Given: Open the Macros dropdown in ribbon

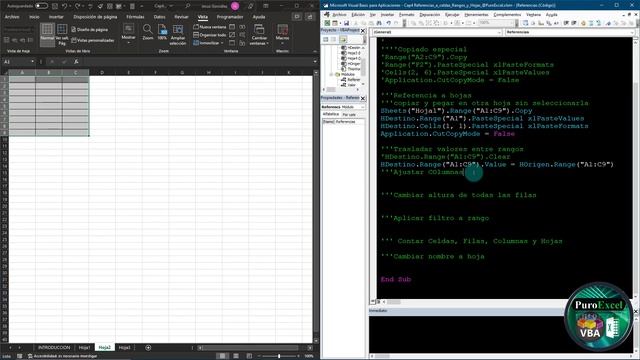Looking at the screenshot, I should tap(282, 34).
